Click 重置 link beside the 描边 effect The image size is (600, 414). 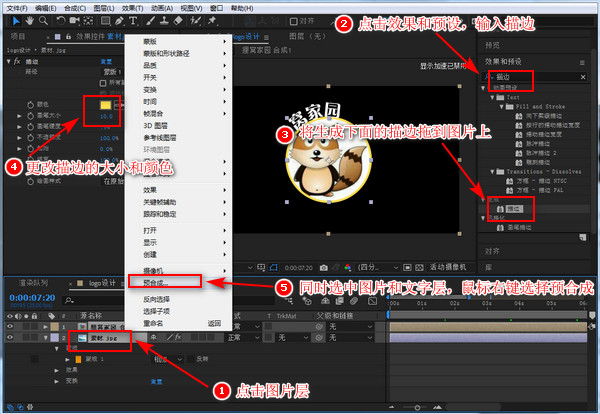tap(106, 62)
